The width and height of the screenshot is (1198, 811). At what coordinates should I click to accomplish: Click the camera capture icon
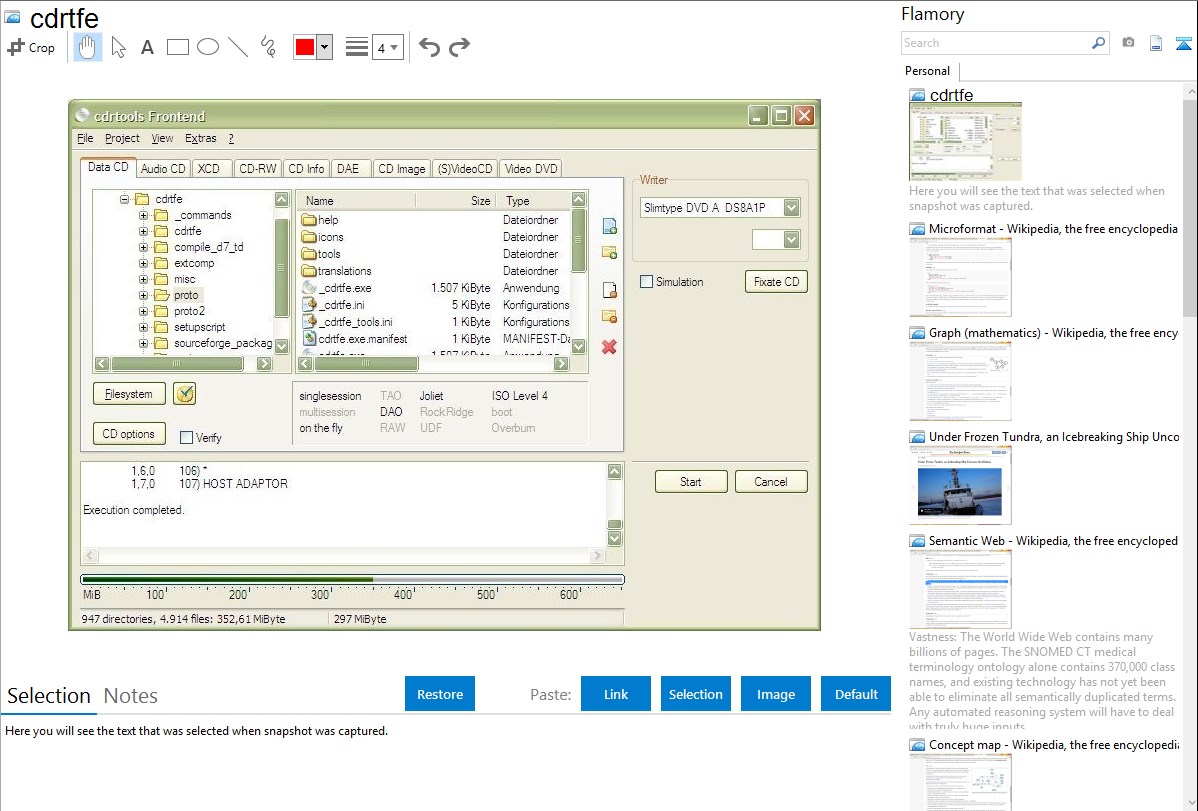(1128, 43)
